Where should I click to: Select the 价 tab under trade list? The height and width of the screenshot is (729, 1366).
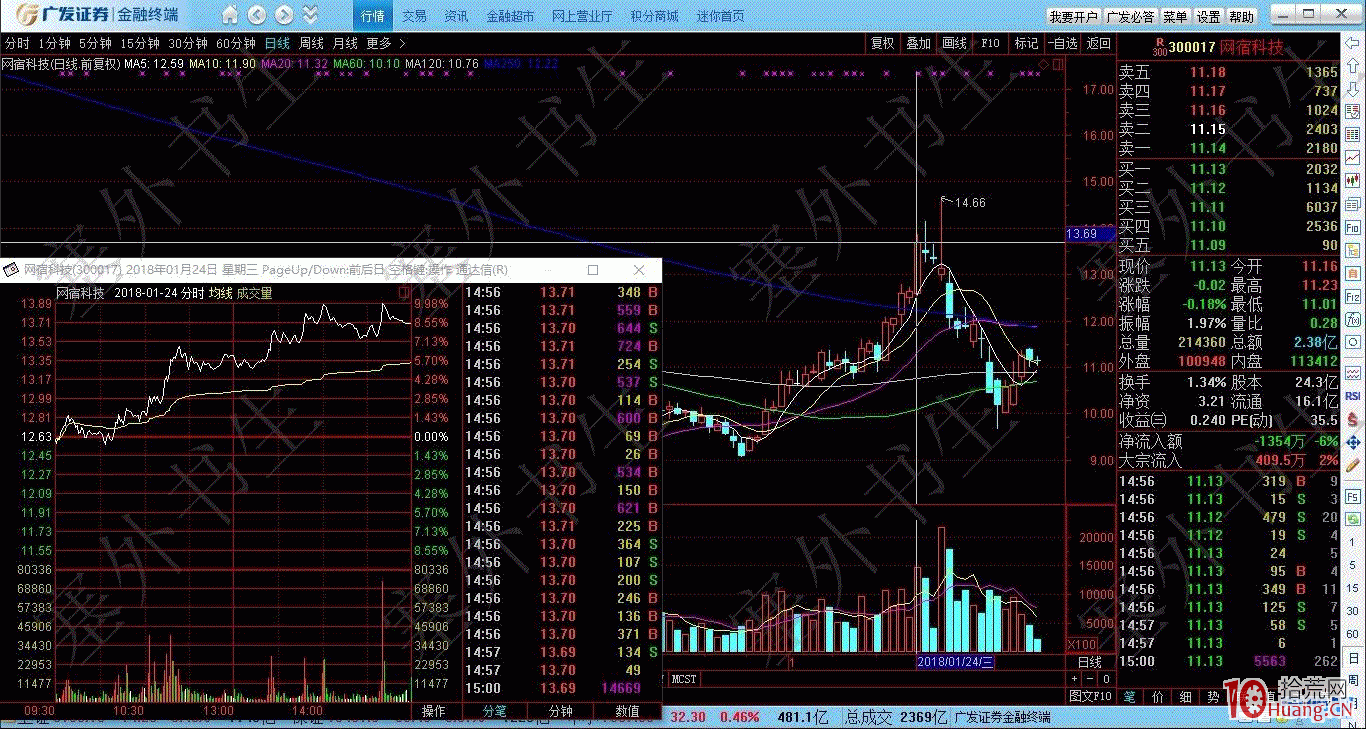click(1158, 696)
